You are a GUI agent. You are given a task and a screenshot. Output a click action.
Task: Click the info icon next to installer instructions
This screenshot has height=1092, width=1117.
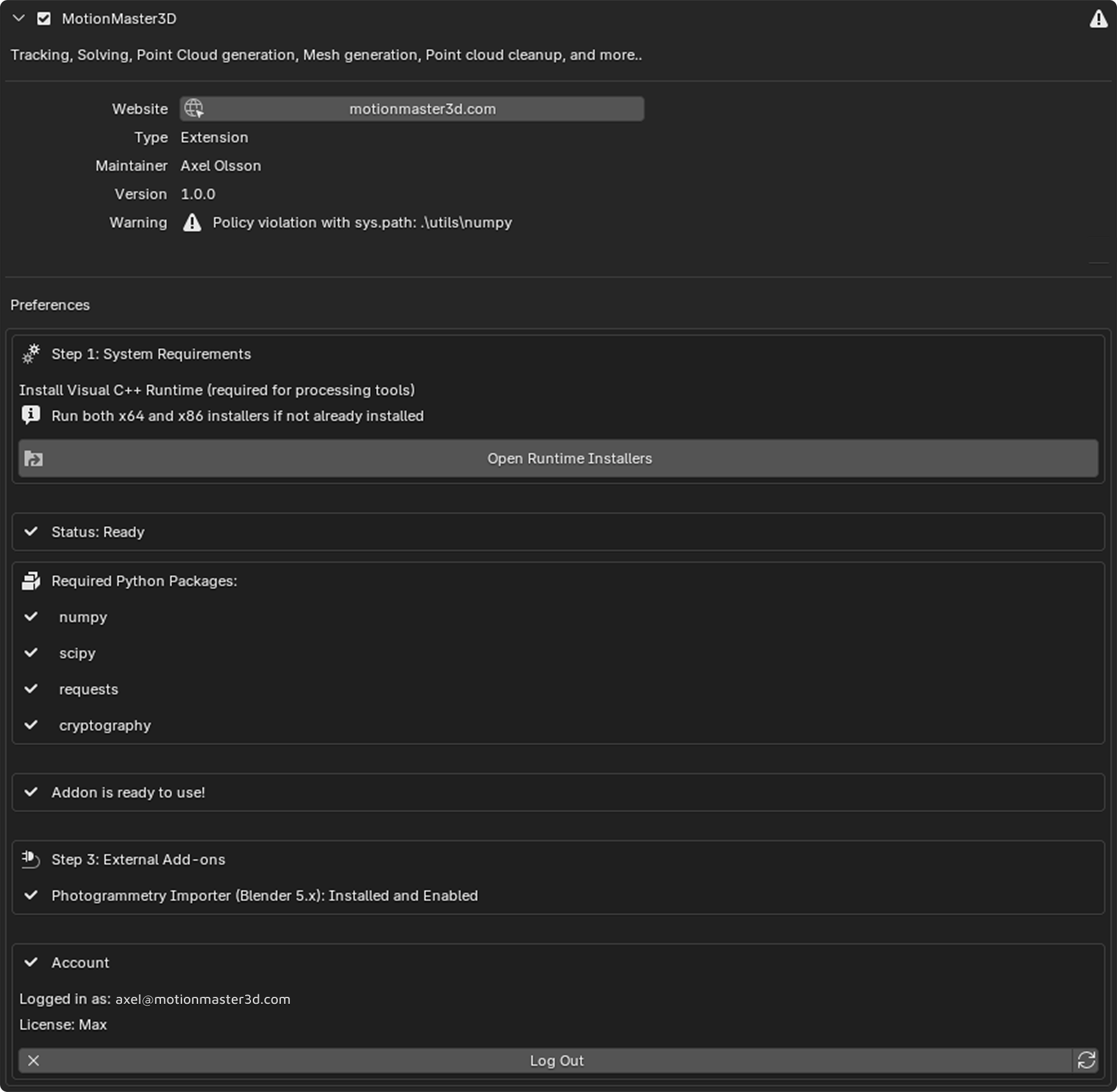[29, 415]
